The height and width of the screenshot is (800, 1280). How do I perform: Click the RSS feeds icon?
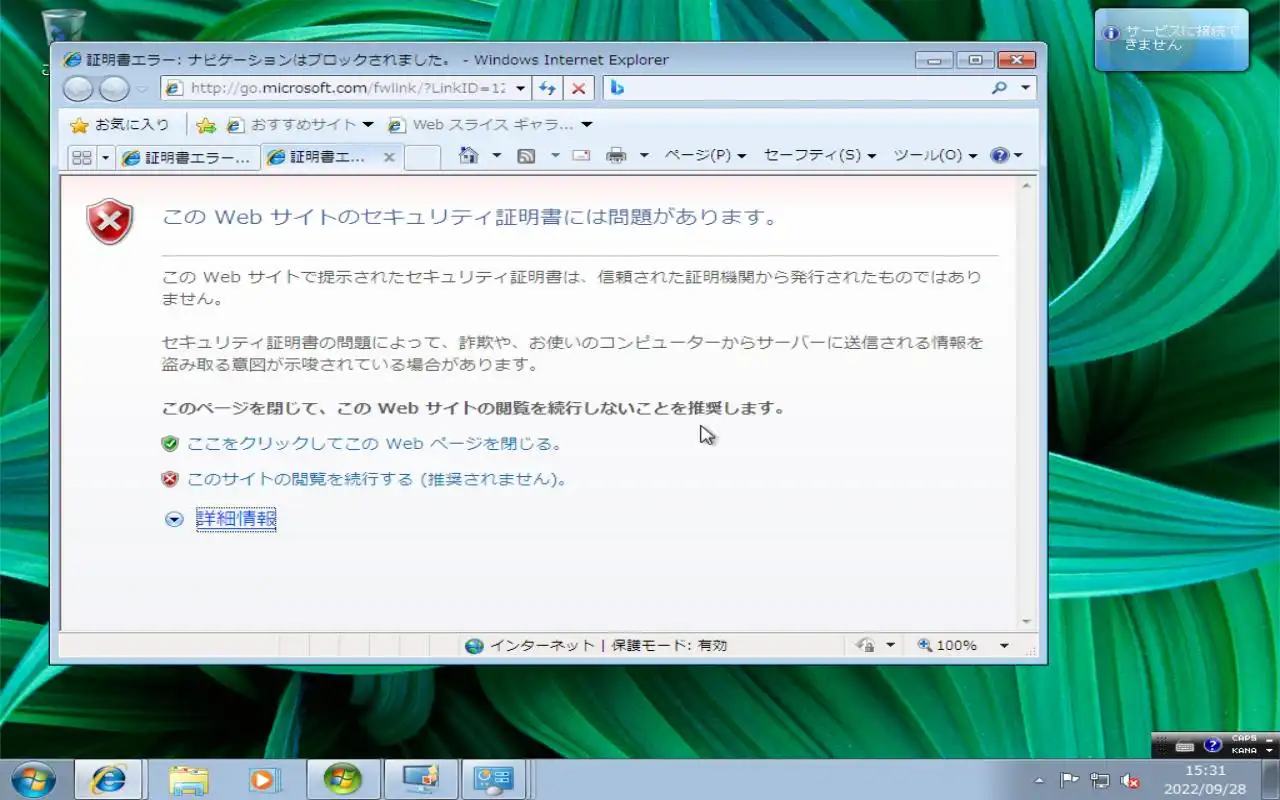[x=526, y=155]
